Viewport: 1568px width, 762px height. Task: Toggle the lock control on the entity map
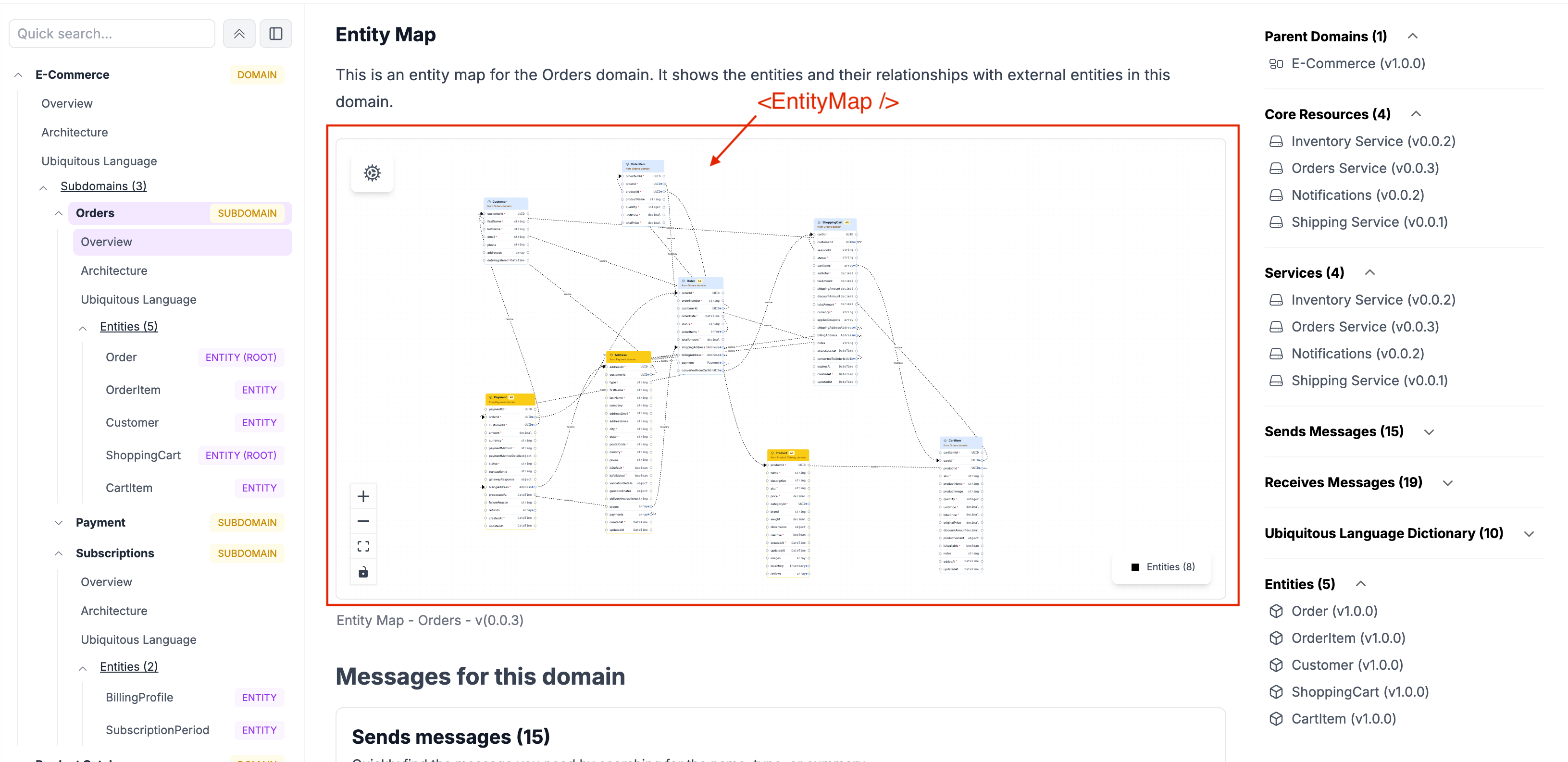(x=363, y=572)
